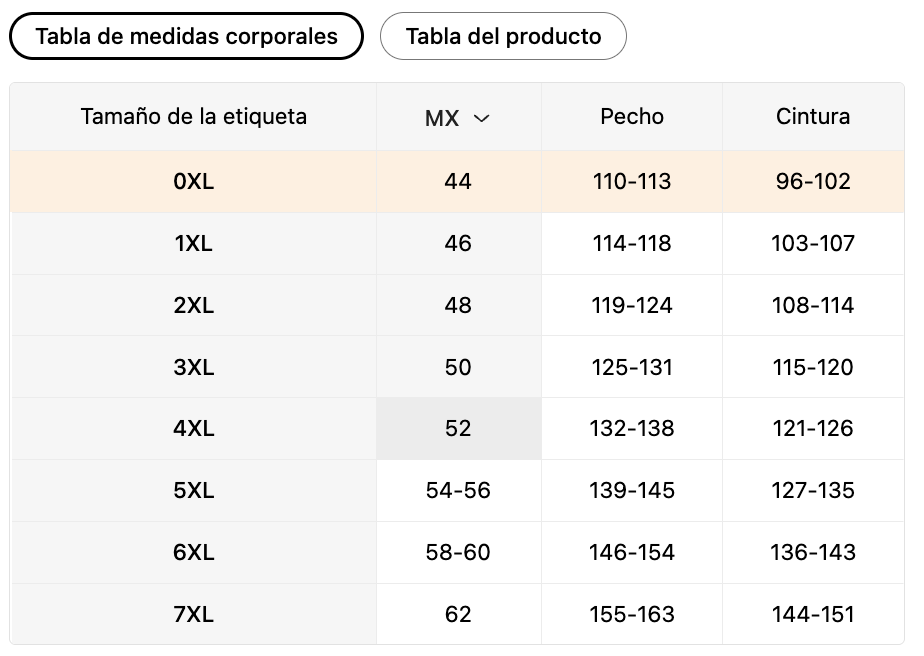Click the 6XL size row label
This screenshot has width=924, height=656.
[x=193, y=552]
